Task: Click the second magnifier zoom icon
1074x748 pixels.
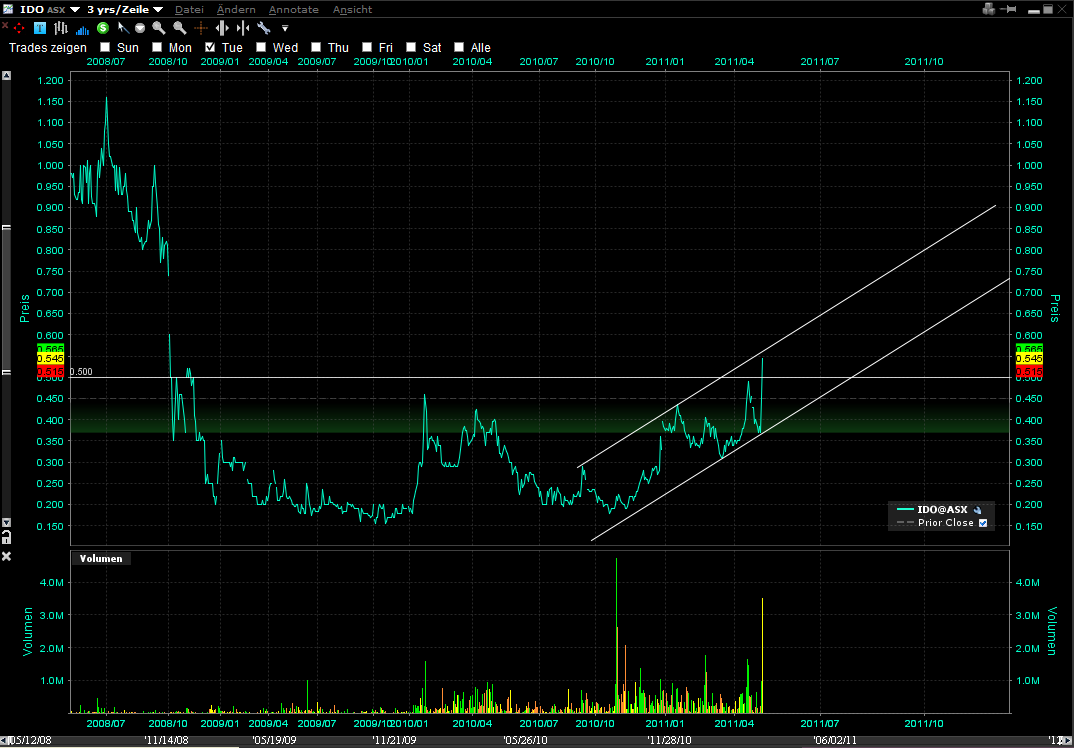Action: [179, 28]
